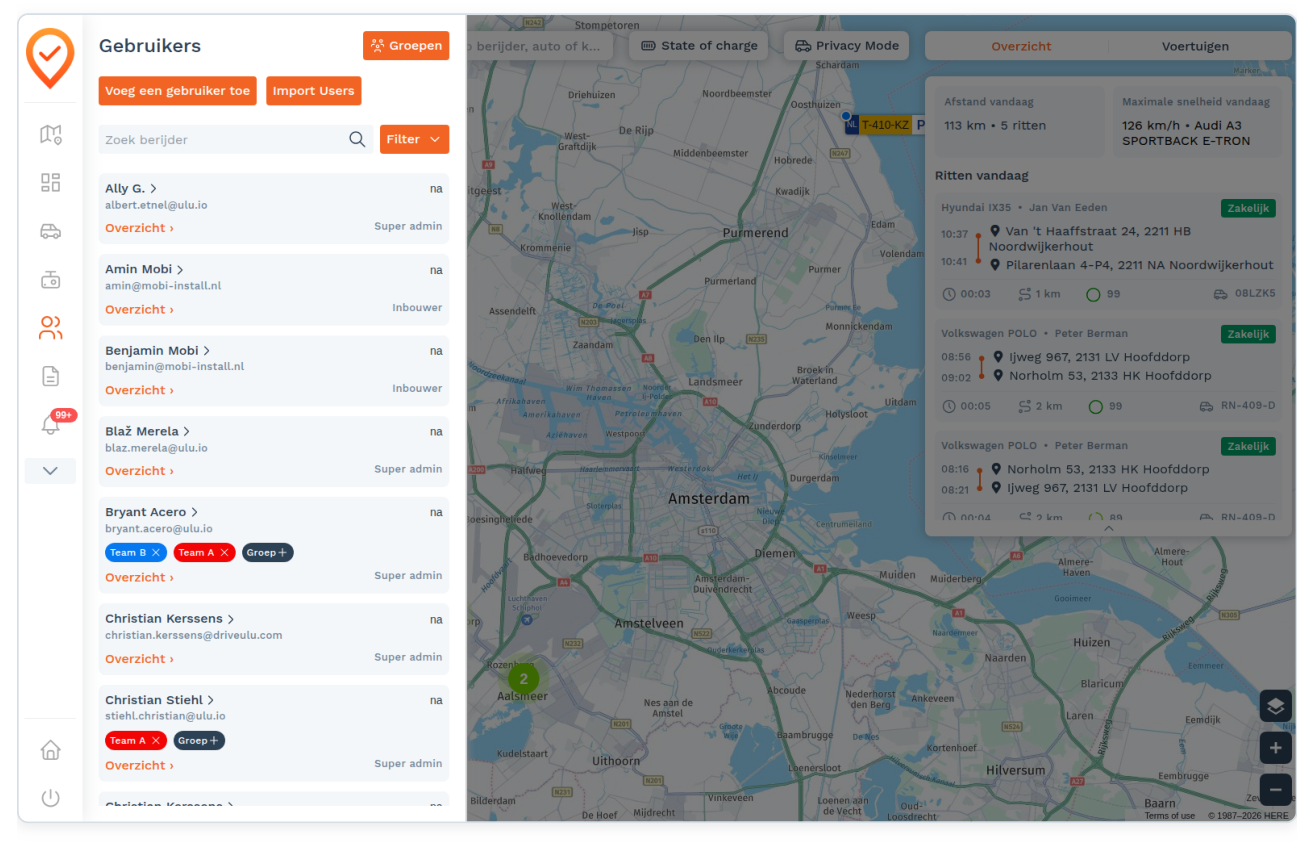
Task: Open Overzicht link for Amin Mobi
Action: (x=139, y=309)
